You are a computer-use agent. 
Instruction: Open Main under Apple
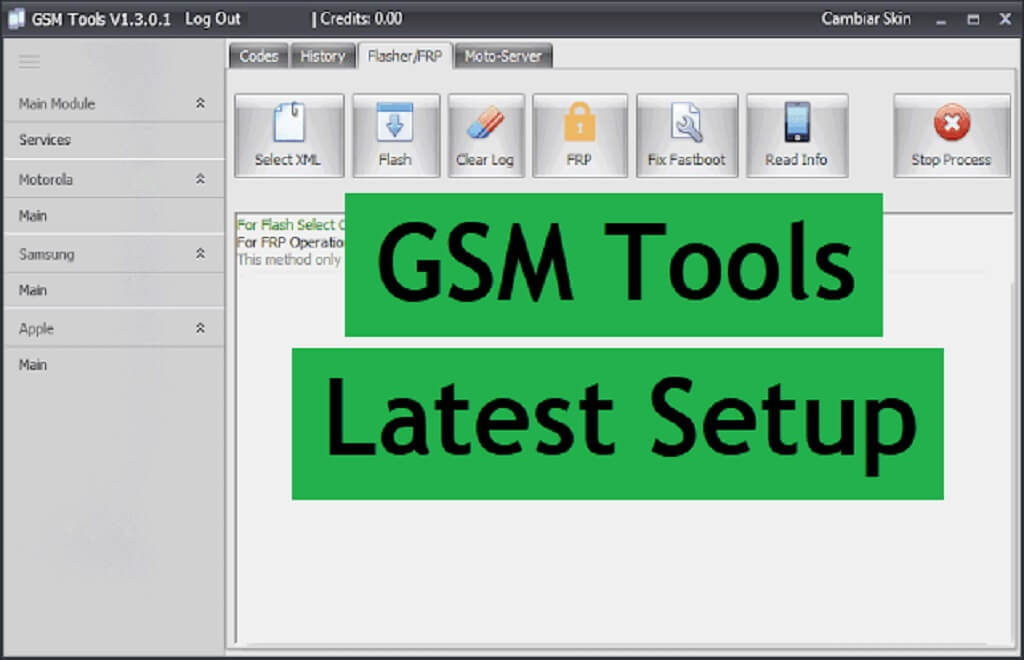114,364
